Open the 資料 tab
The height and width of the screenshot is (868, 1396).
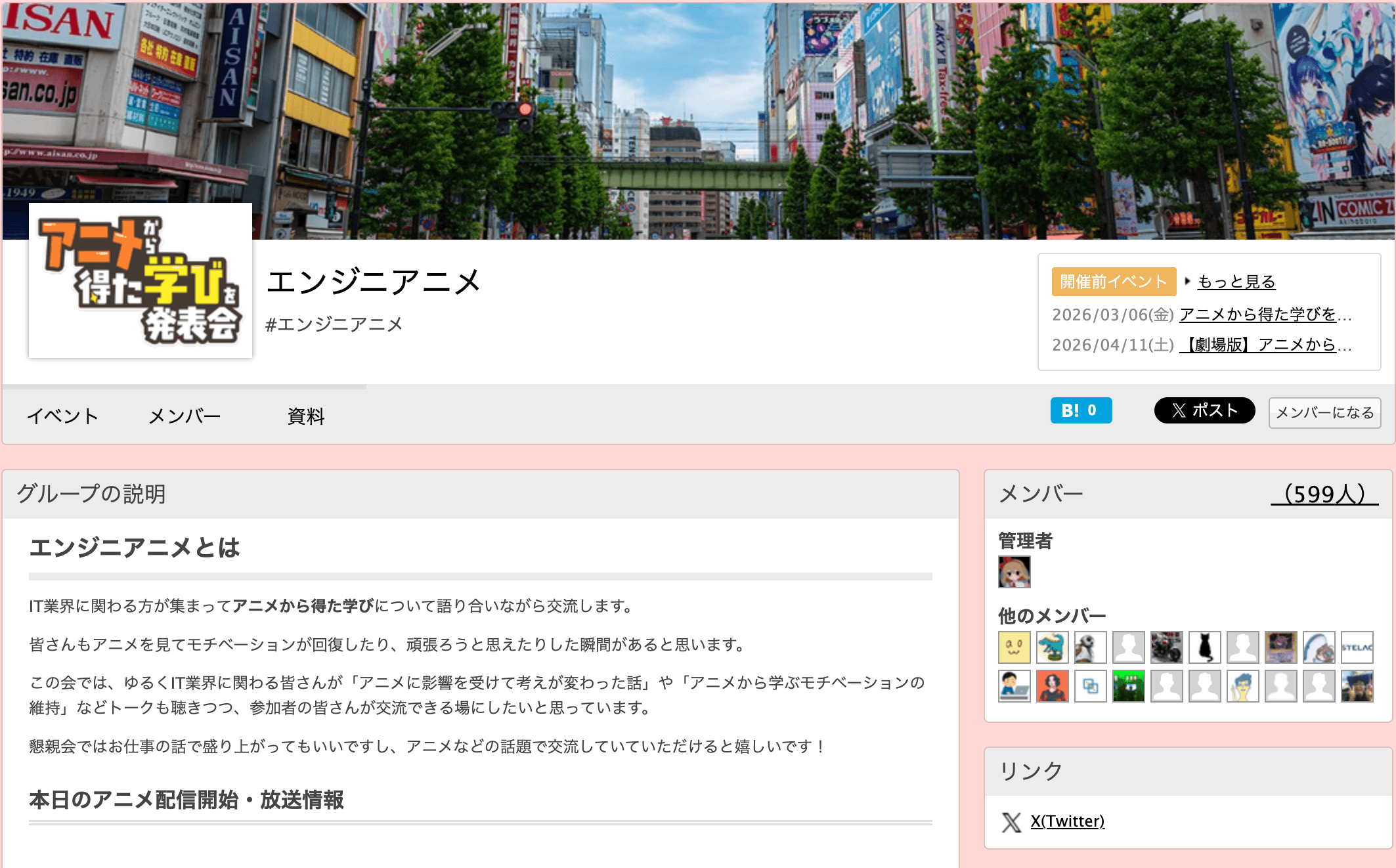(x=305, y=416)
